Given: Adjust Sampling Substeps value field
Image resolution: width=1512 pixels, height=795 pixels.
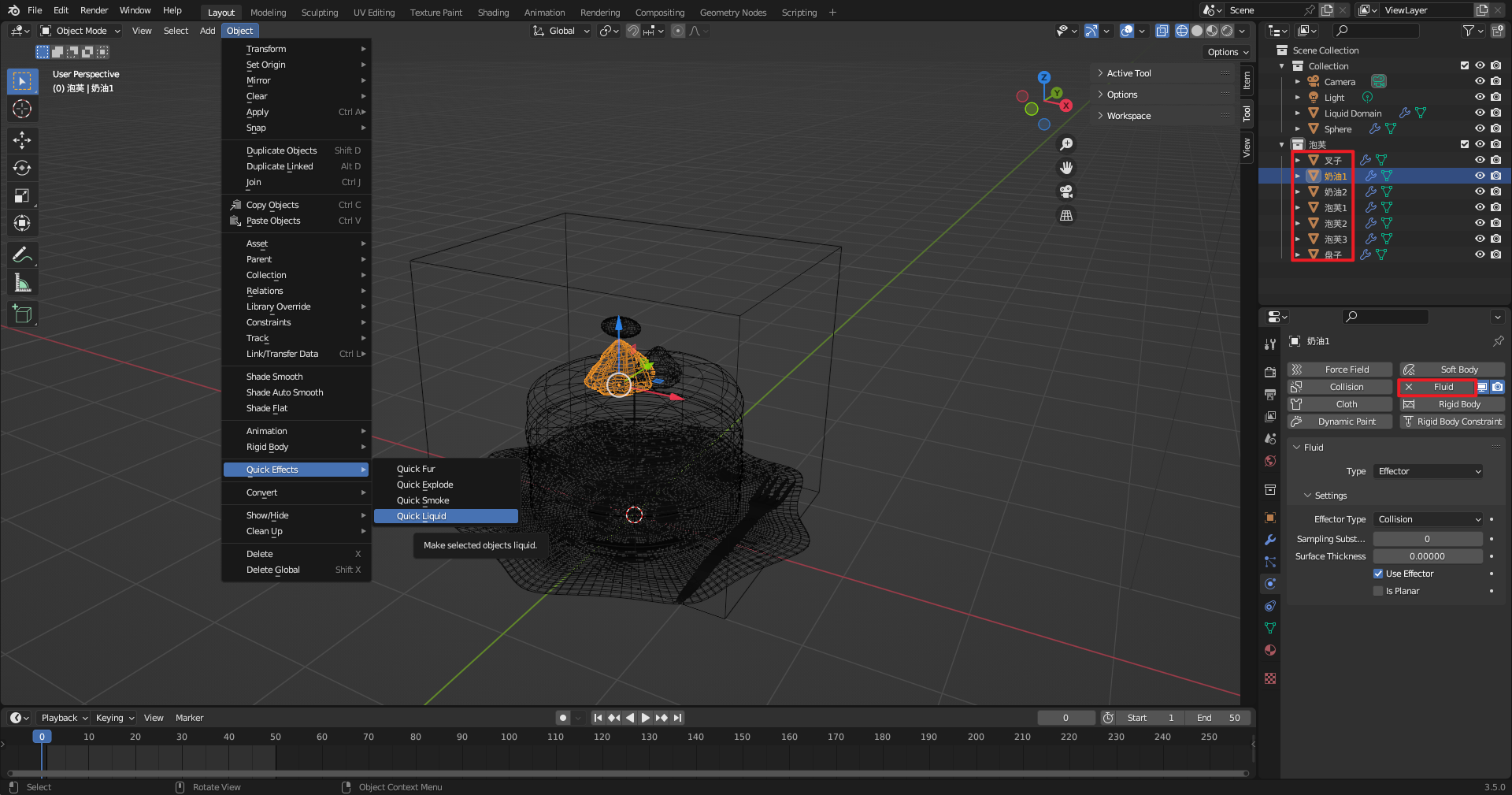Looking at the screenshot, I should coord(1428,539).
